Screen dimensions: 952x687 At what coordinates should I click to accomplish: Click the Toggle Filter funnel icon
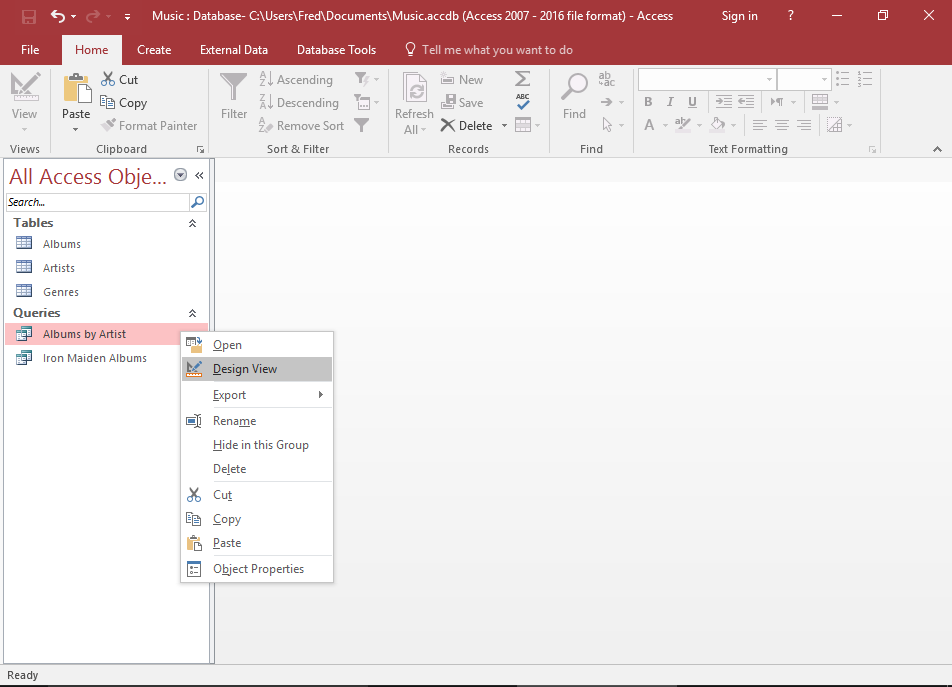362,125
